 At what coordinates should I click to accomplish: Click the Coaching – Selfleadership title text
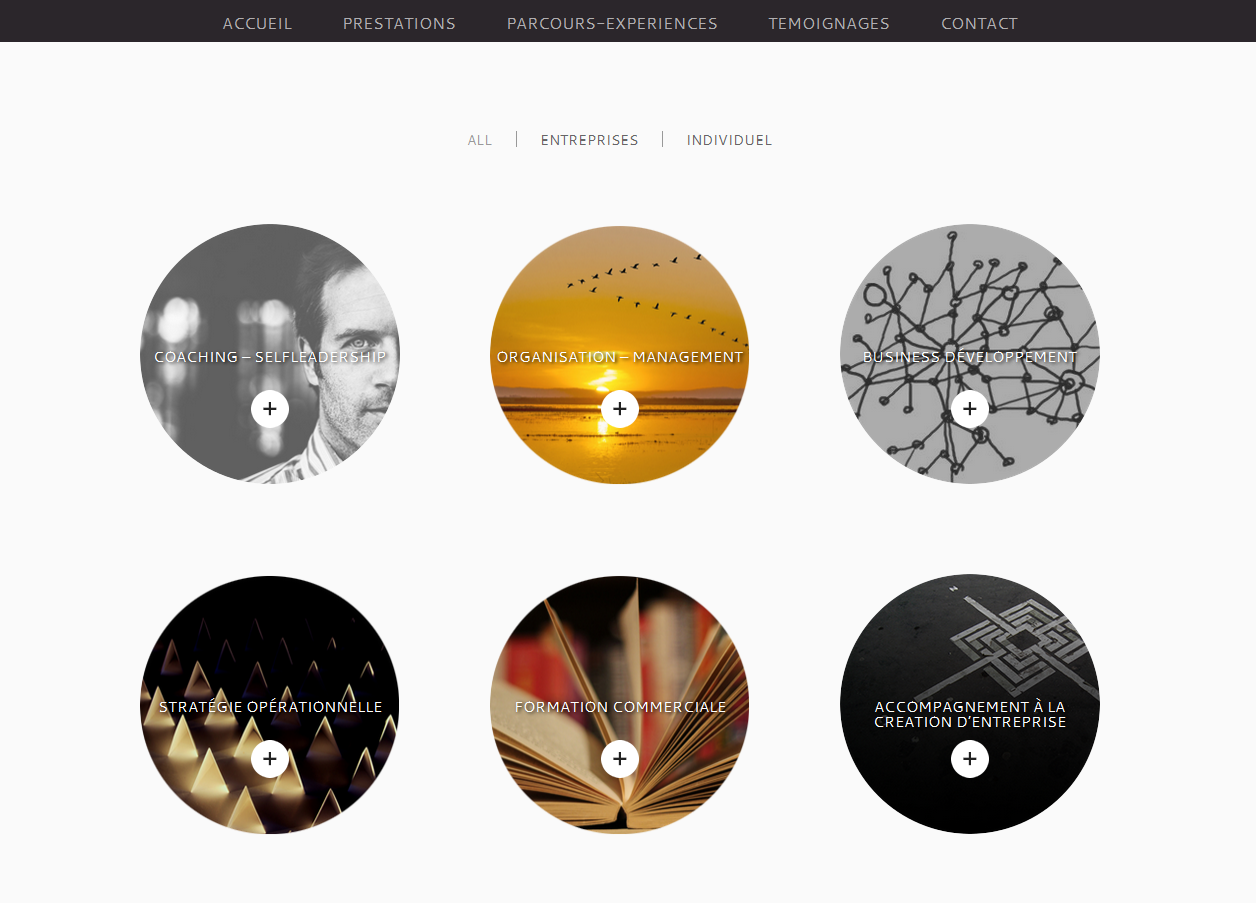click(270, 357)
